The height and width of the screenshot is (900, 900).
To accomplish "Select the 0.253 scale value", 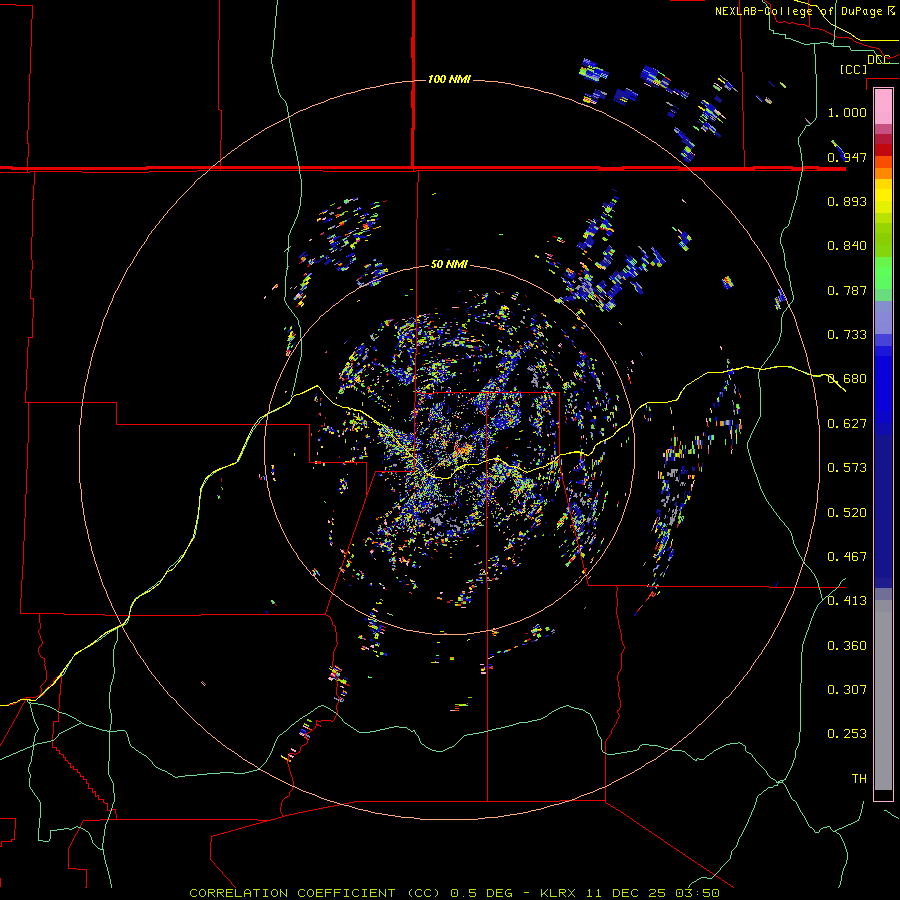I will (x=847, y=734).
